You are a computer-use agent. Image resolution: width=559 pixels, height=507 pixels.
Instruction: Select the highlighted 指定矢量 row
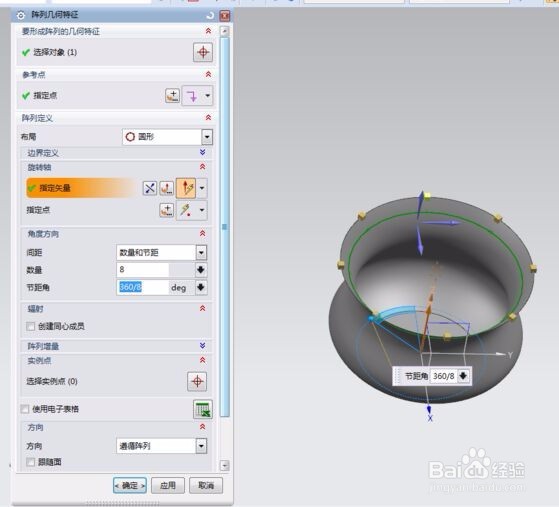point(81,188)
